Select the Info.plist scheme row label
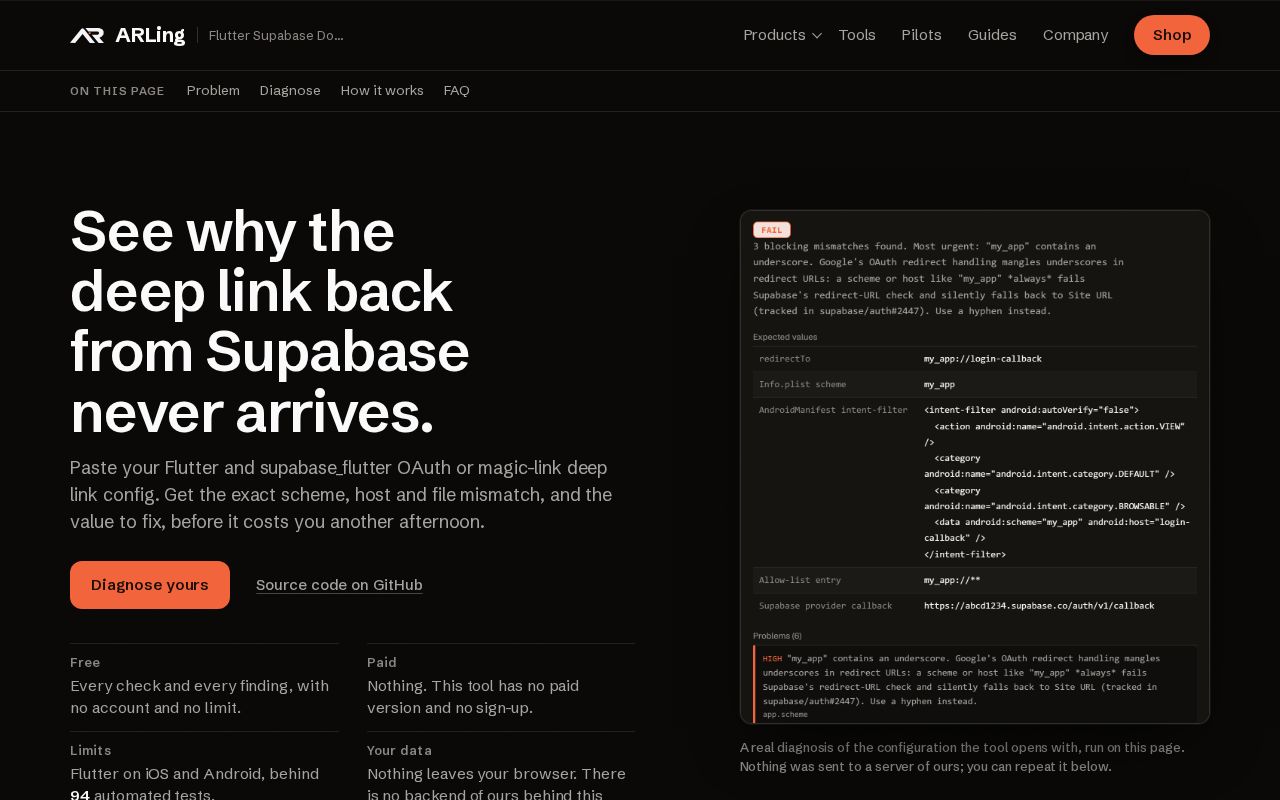Viewport: 1280px width, 800px height. click(x=802, y=384)
